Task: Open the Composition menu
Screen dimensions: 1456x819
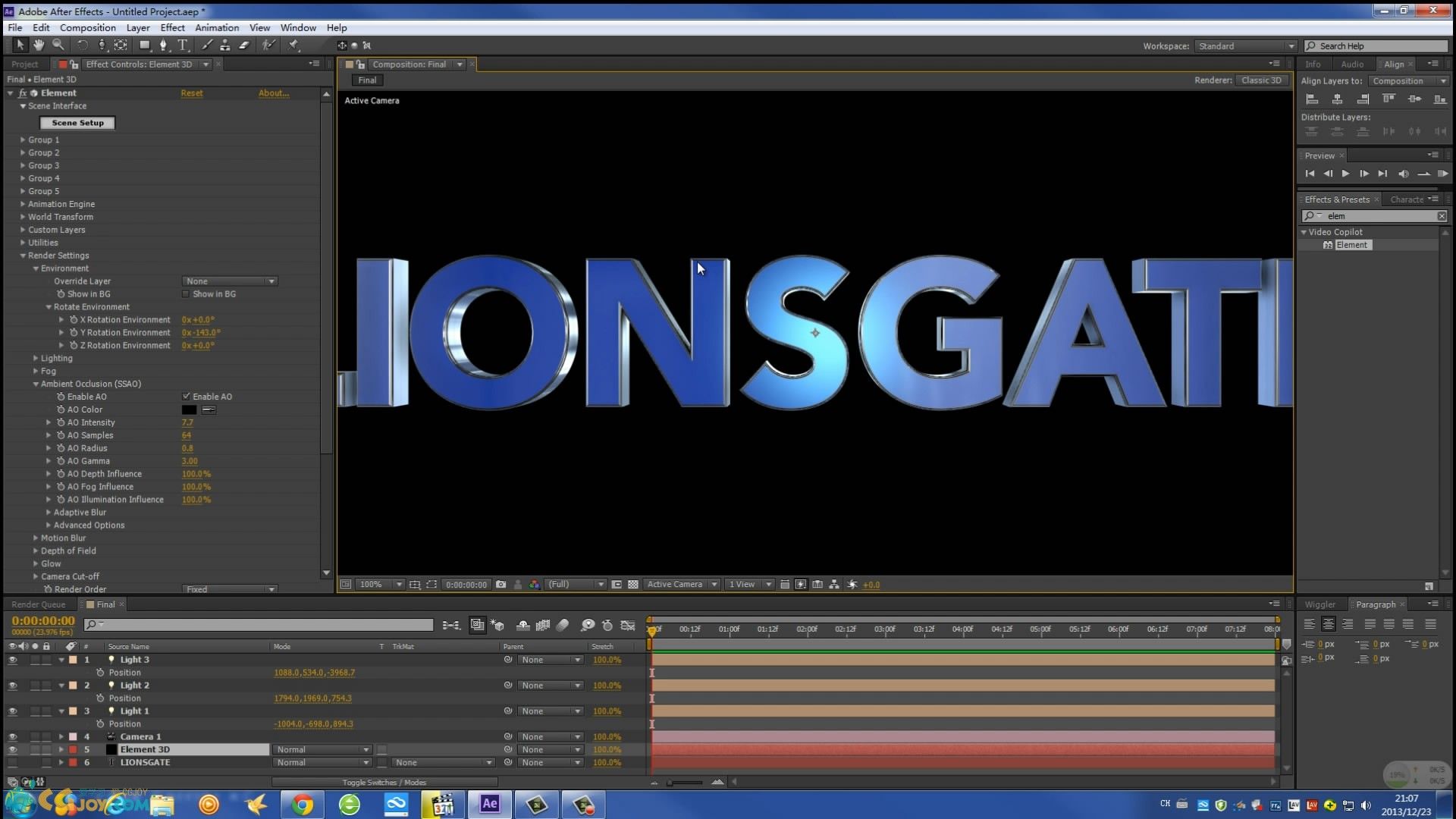Action: pyautogui.click(x=88, y=27)
